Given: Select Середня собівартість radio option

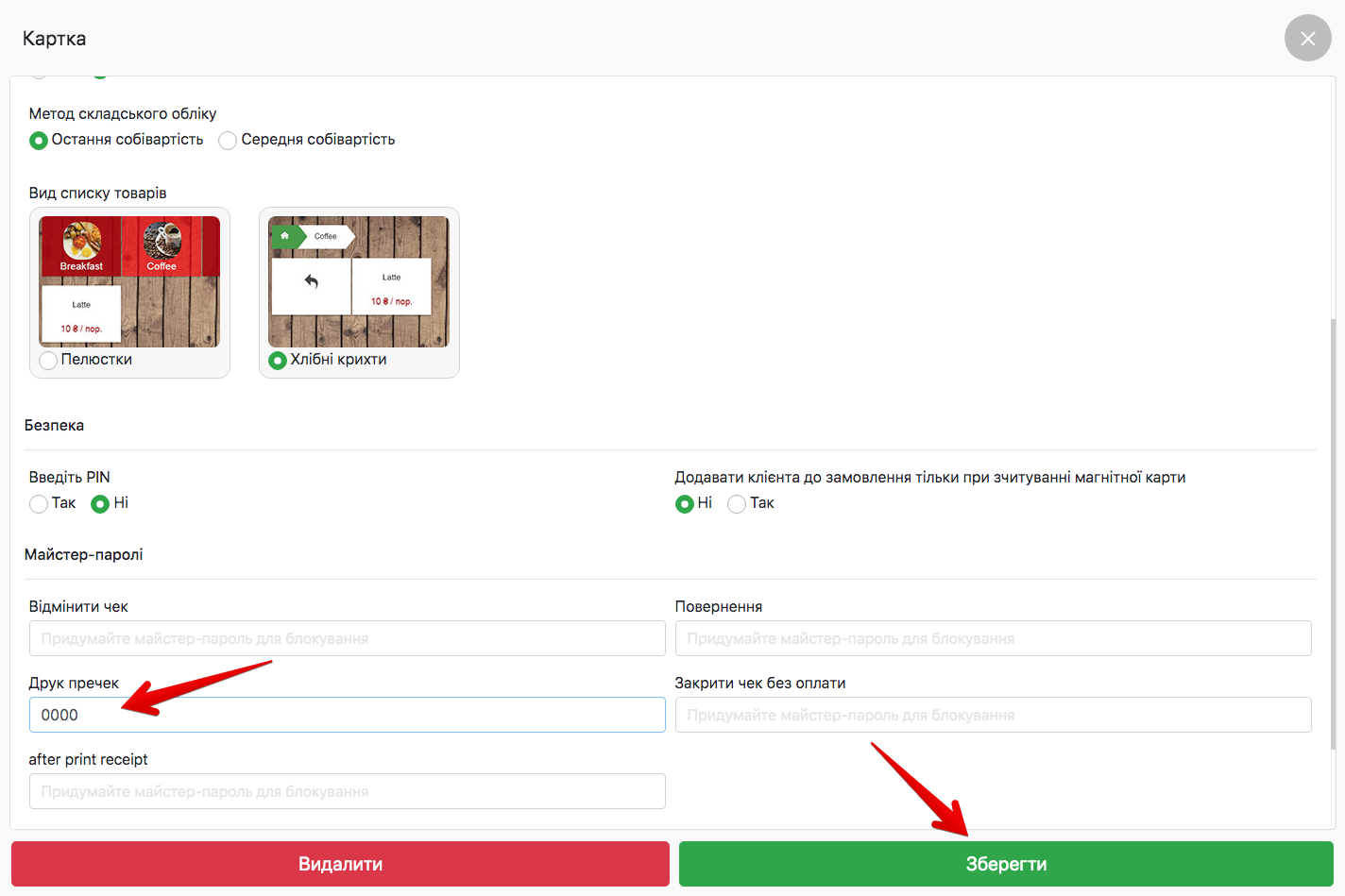Looking at the screenshot, I should click(228, 141).
